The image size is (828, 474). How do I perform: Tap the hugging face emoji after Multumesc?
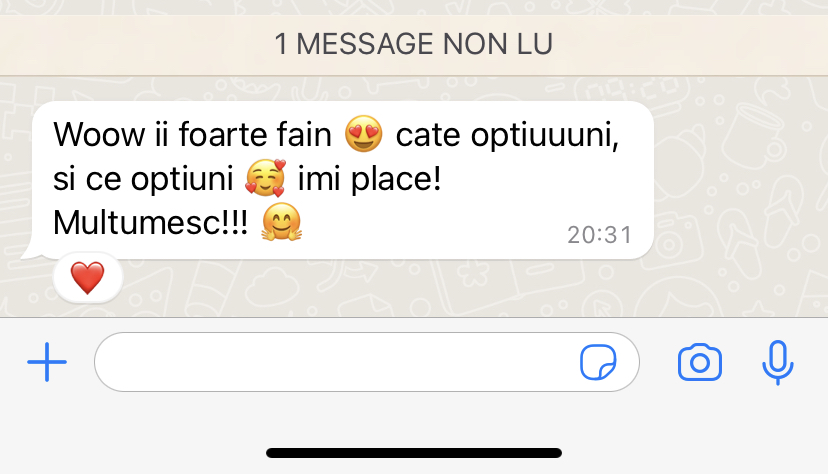281,222
